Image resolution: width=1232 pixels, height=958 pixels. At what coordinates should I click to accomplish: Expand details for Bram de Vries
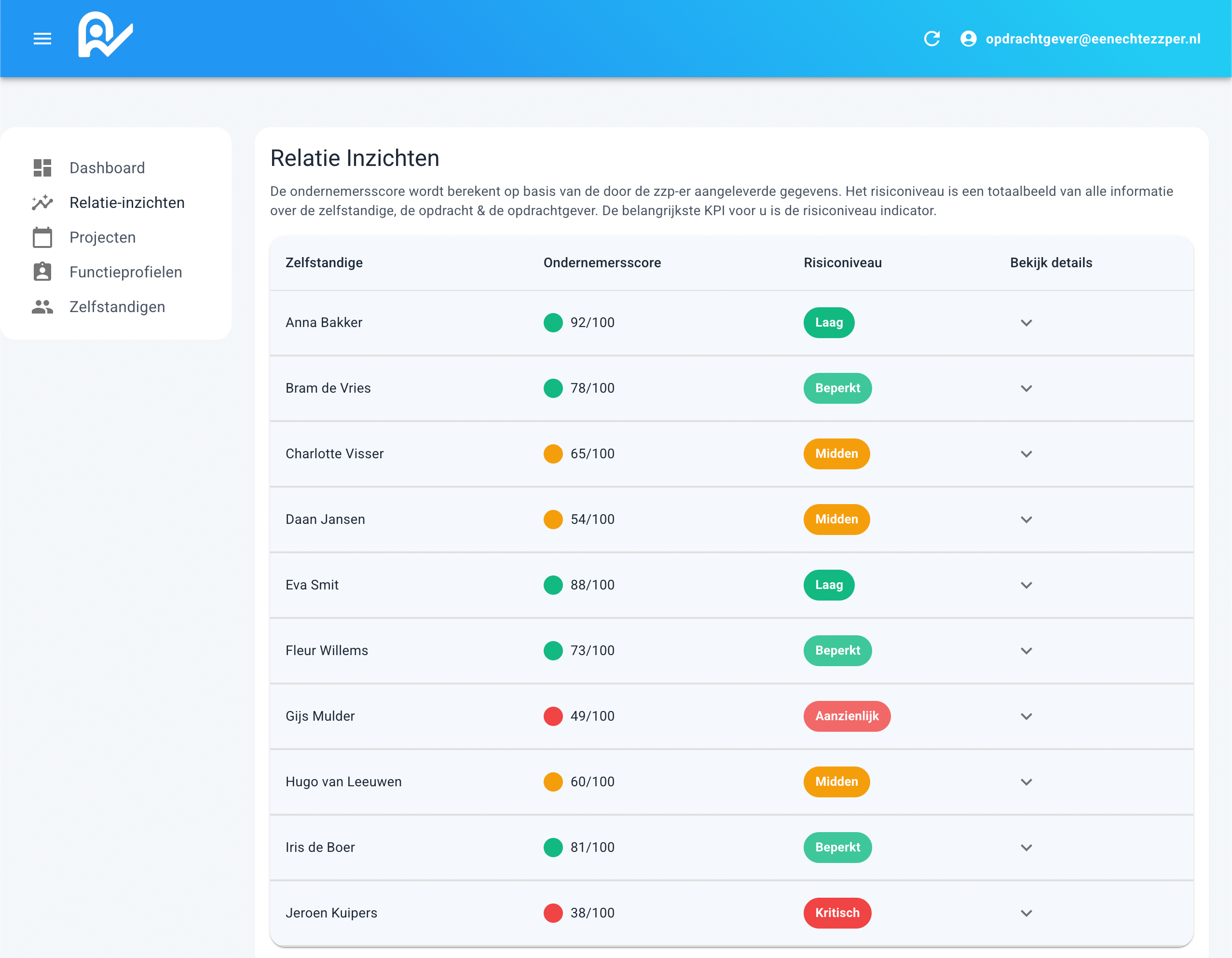[x=1026, y=388]
